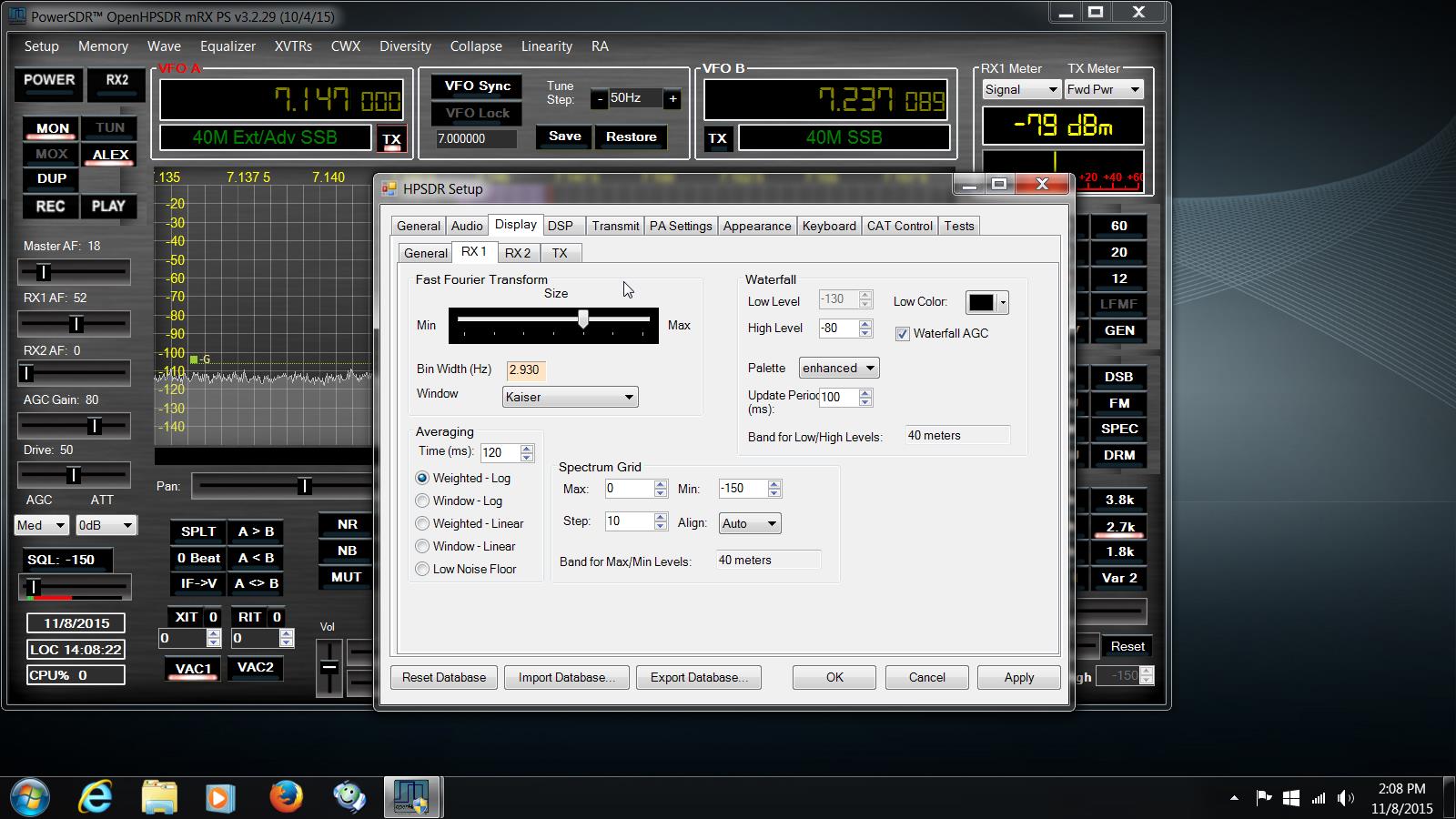Toggle the ALEX button

point(110,155)
